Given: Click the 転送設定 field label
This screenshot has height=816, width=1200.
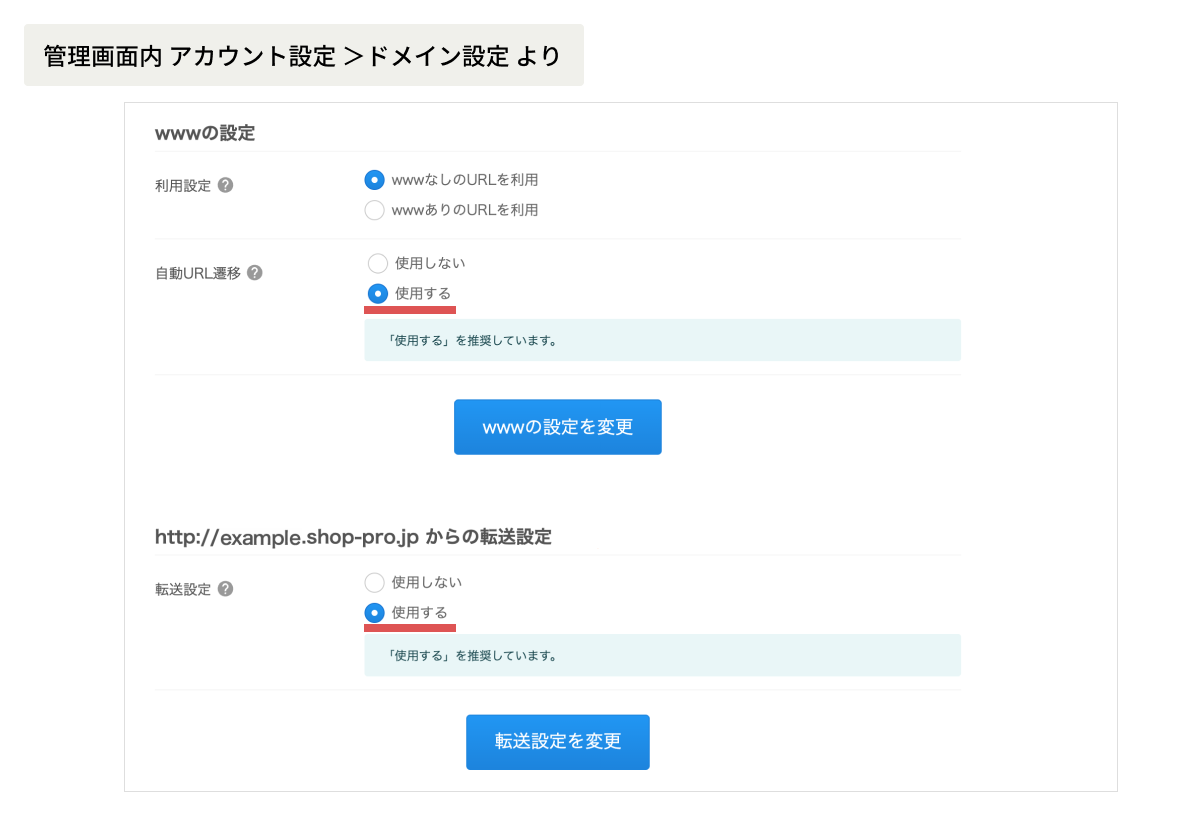Looking at the screenshot, I should pos(183,590).
